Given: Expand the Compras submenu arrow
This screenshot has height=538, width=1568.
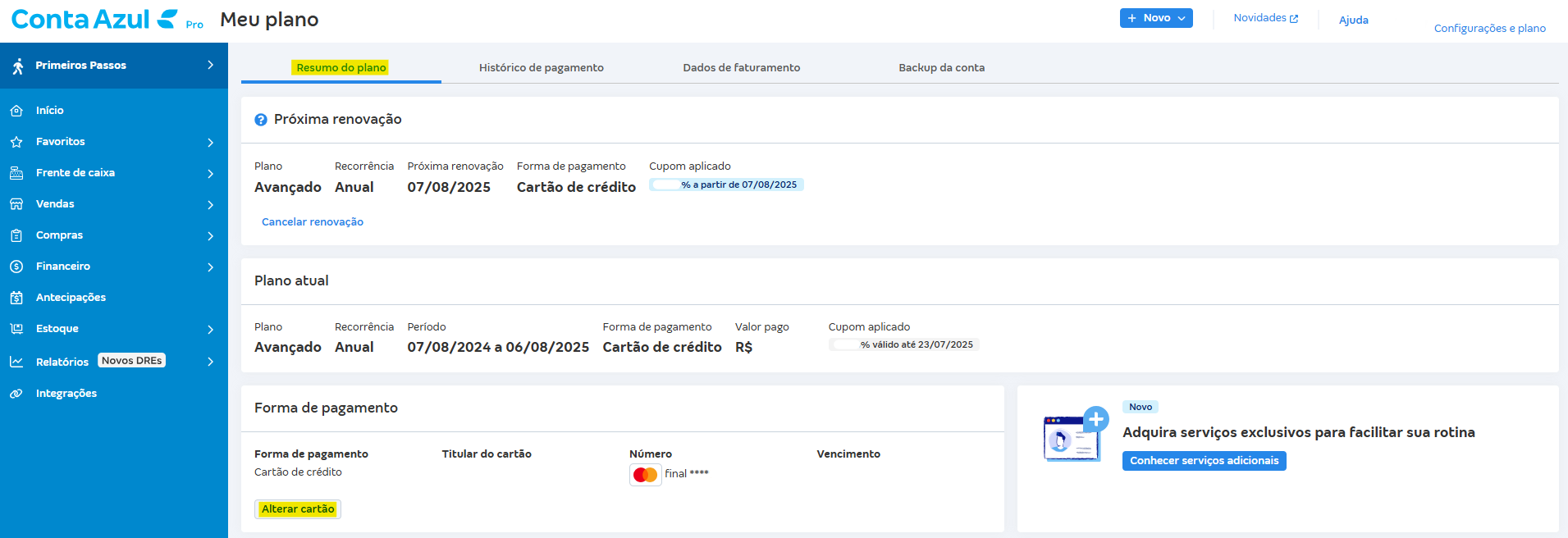Looking at the screenshot, I should [x=211, y=236].
